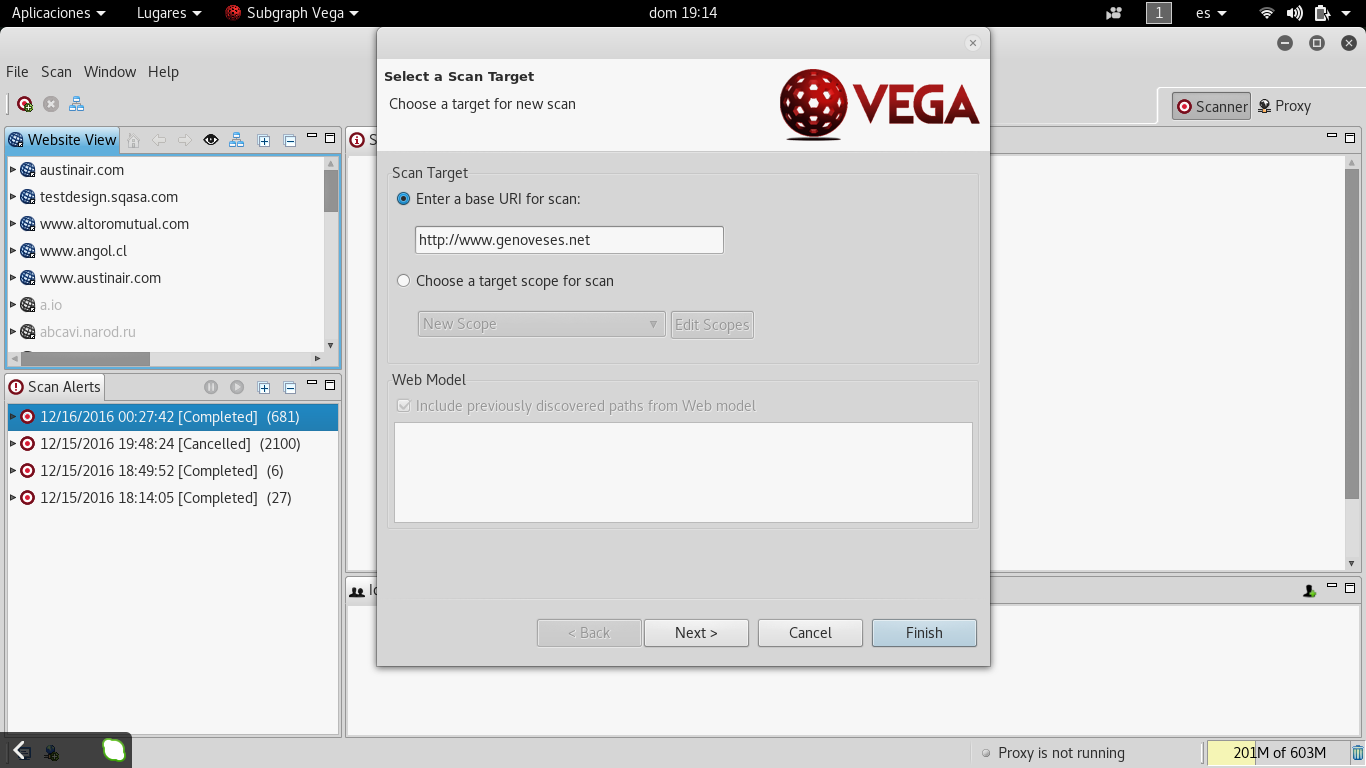Screen dimensions: 1366x768
Task: Maximize the Scan Info panel at top right
Action: click(x=1350, y=138)
